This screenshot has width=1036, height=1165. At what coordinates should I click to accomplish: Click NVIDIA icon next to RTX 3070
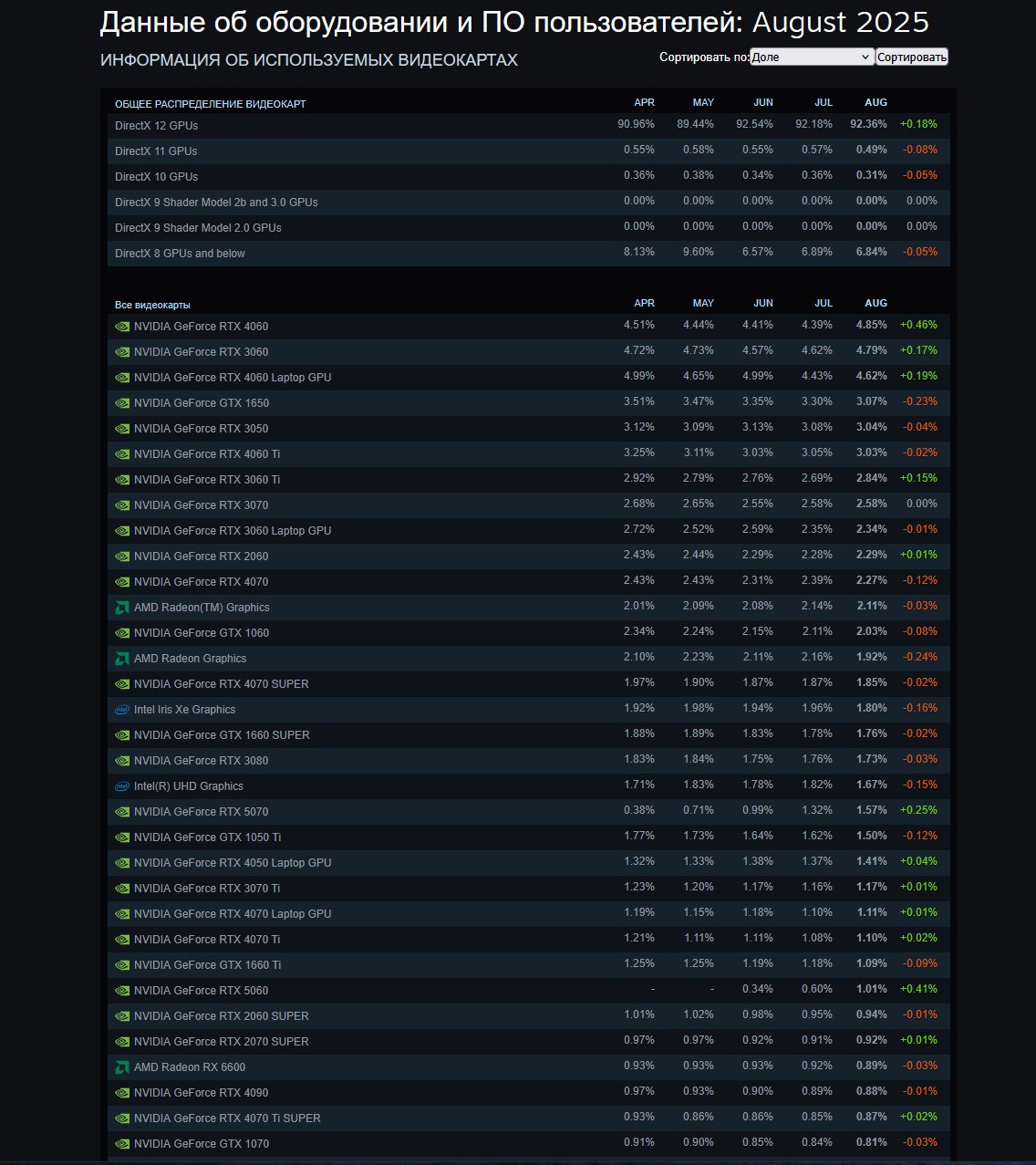(x=122, y=504)
